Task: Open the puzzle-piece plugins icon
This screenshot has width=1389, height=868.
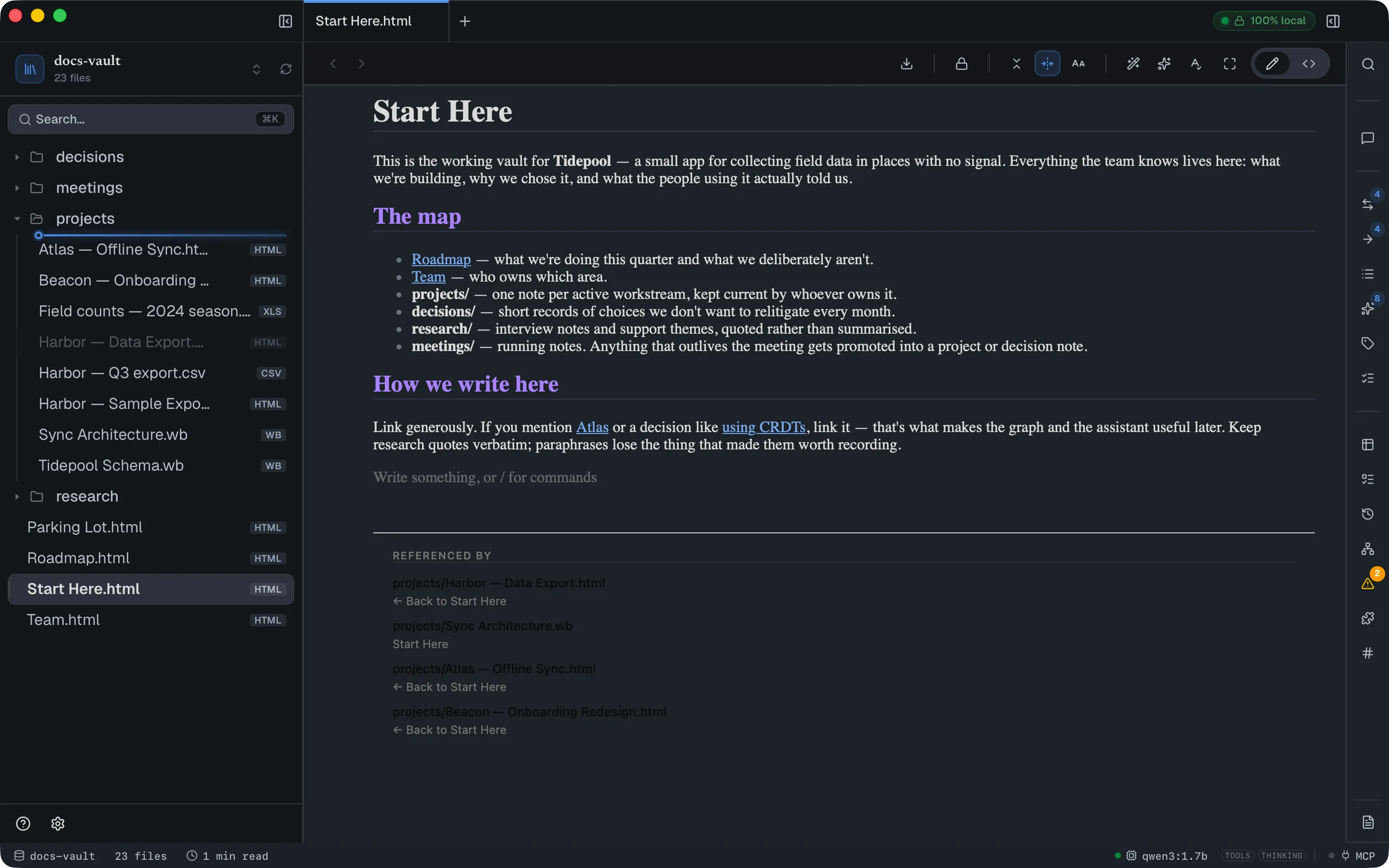Action: click(1368, 618)
